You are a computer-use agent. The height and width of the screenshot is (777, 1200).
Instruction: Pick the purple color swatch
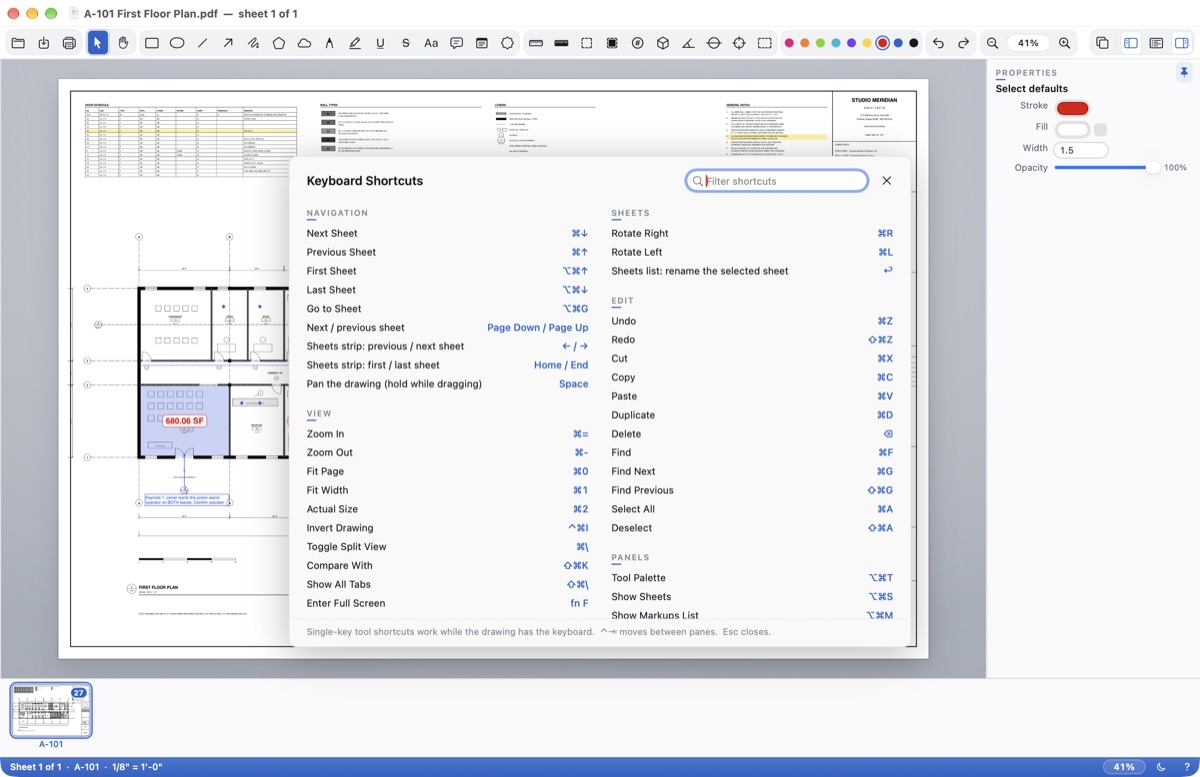(851, 43)
